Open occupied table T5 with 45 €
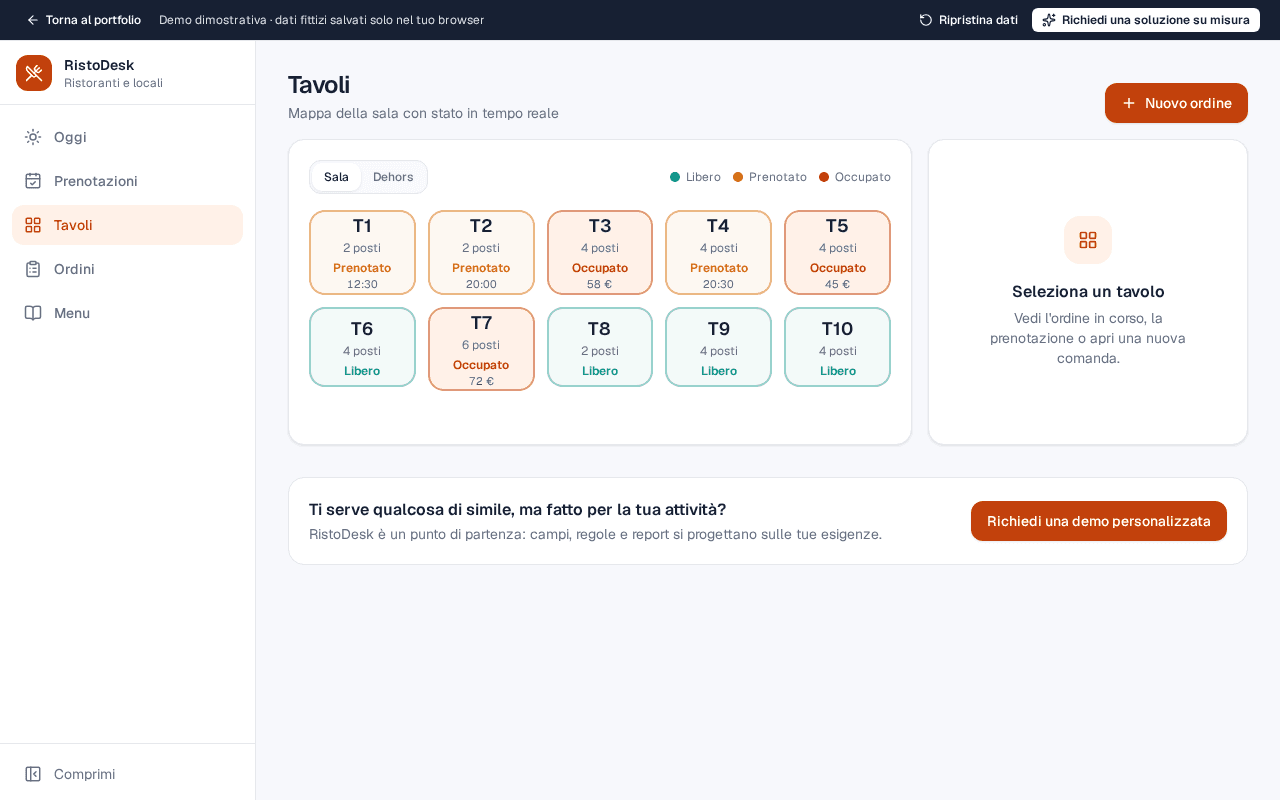Image resolution: width=1280 pixels, height=800 pixels. (x=837, y=253)
